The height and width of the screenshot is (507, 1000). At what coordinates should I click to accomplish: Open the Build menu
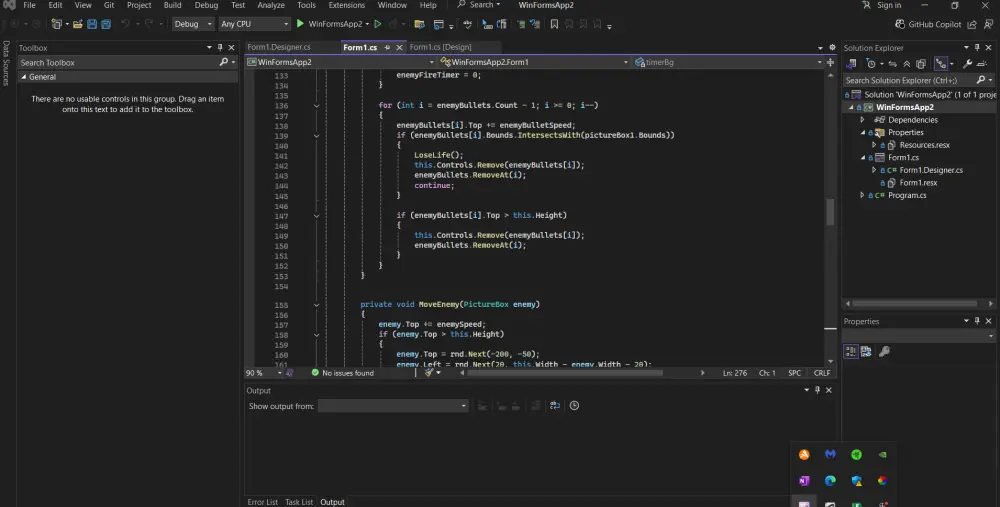coord(173,5)
